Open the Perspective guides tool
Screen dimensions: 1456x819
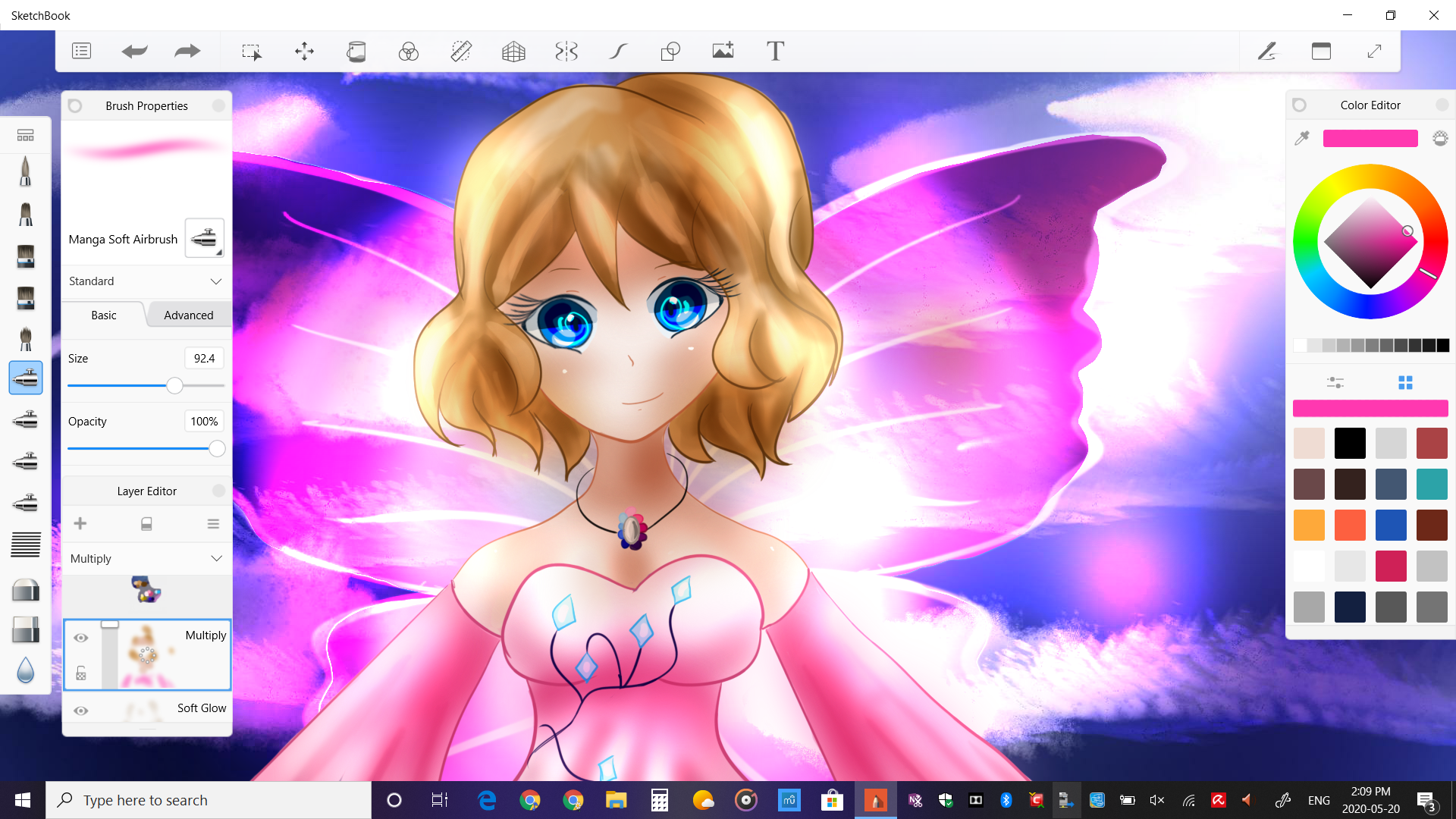coord(513,51)
